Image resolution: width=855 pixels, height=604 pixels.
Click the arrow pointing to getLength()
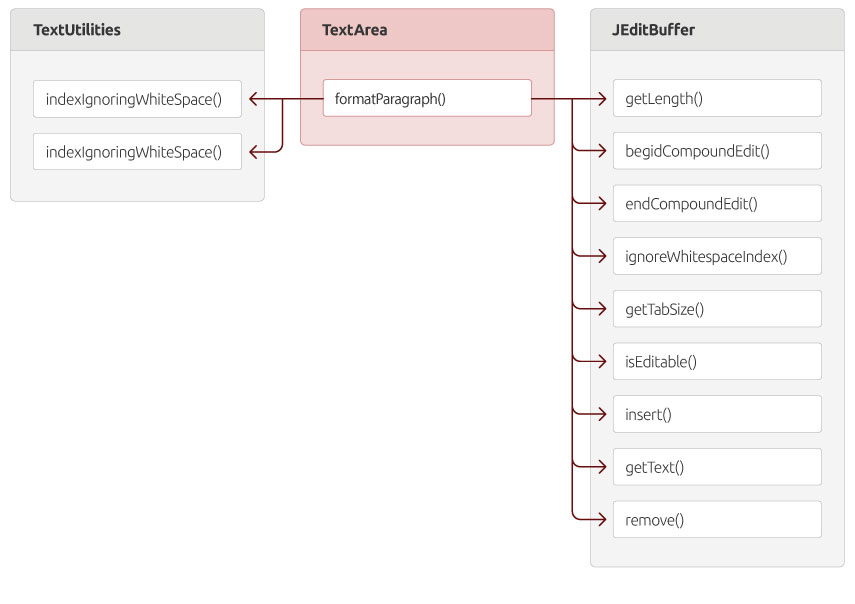601,99
